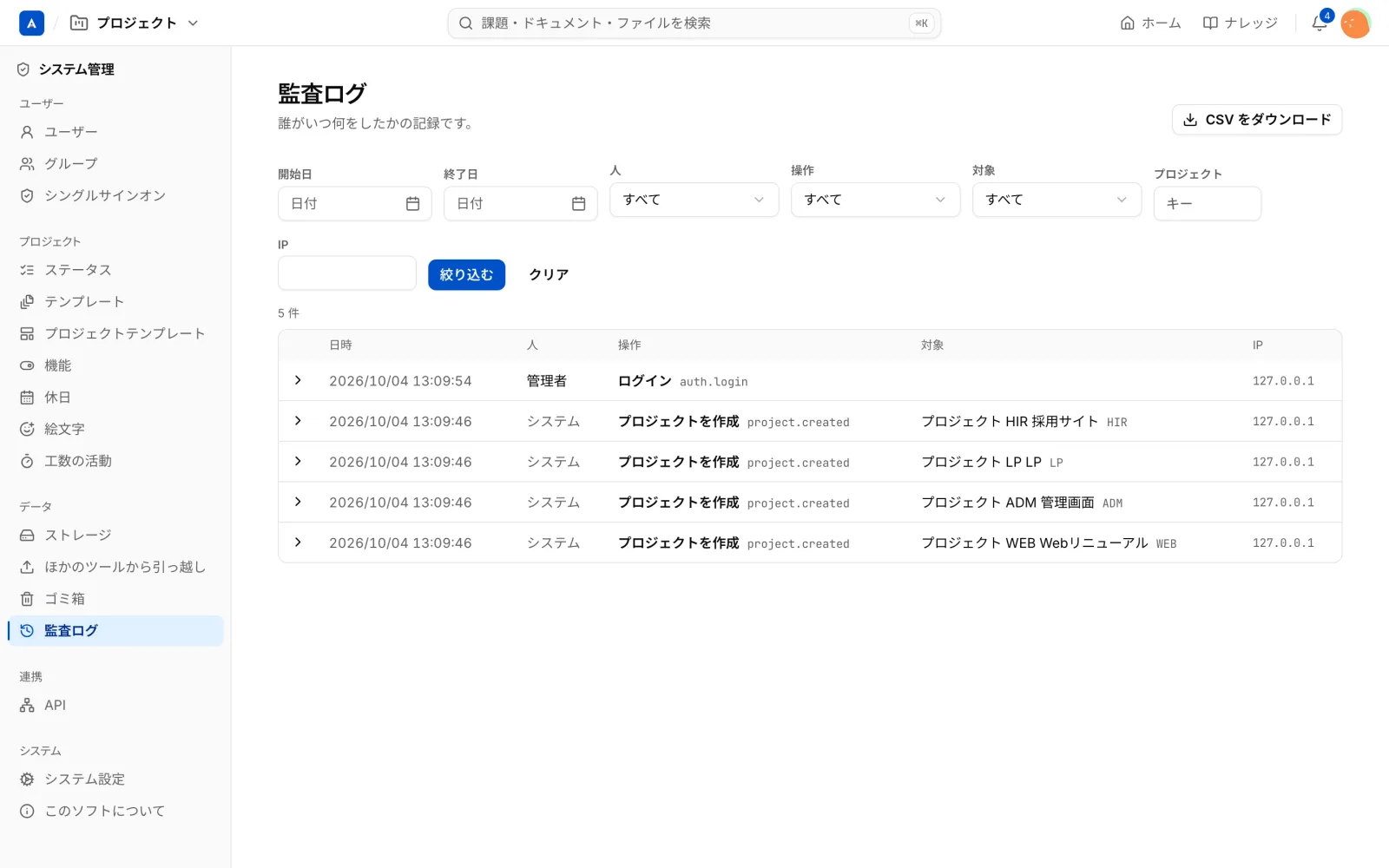Open ナレッジ link

(x=1240, y=23)
